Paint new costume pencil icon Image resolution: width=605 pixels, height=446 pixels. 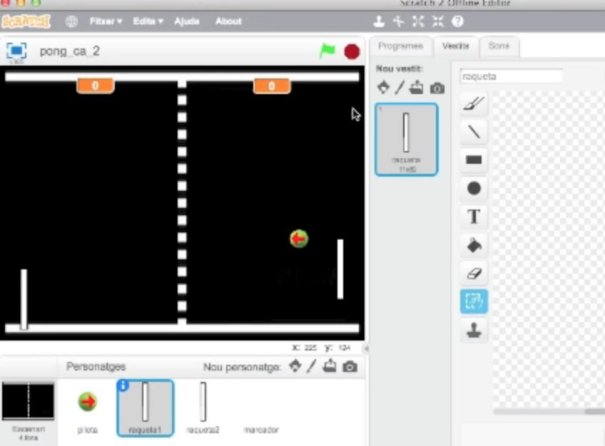pos(399,88)
